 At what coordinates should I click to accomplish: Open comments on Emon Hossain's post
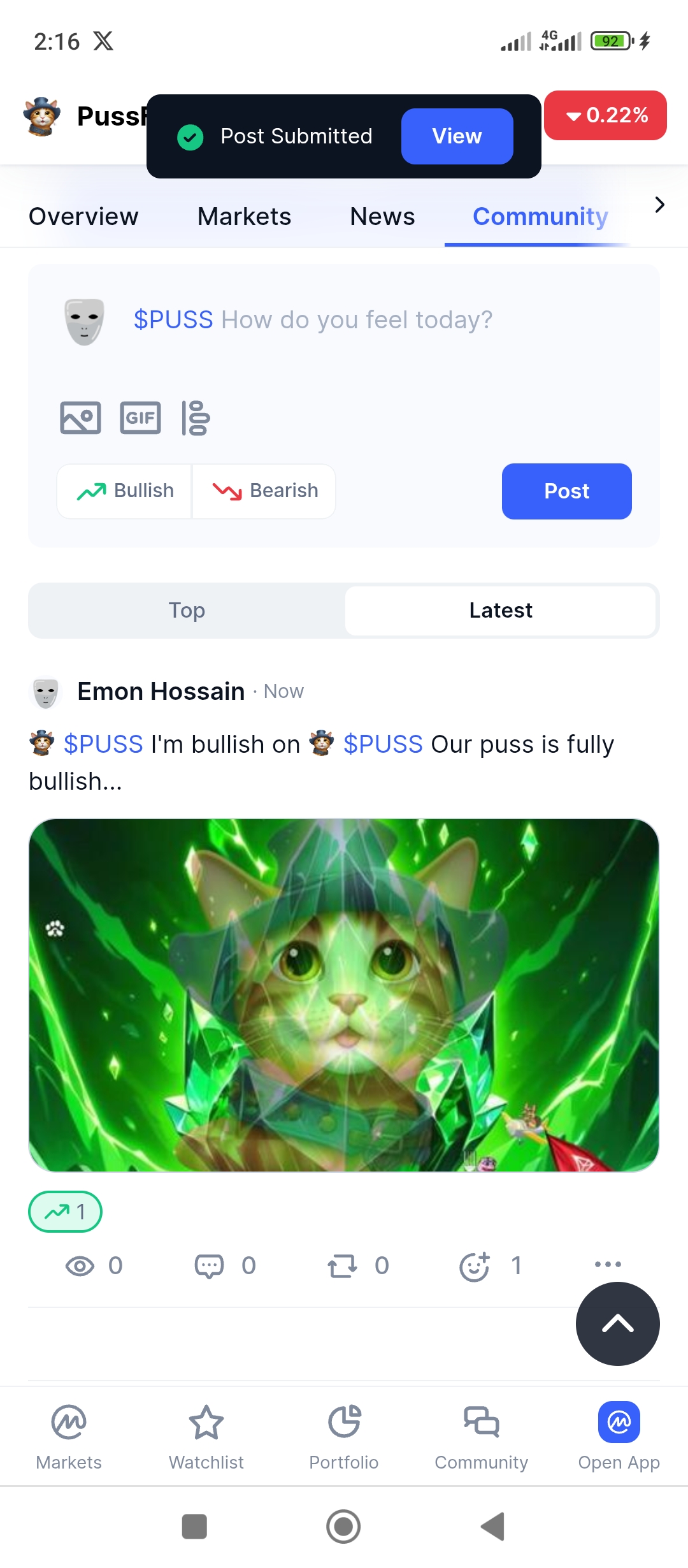(x=209, y=1266)
